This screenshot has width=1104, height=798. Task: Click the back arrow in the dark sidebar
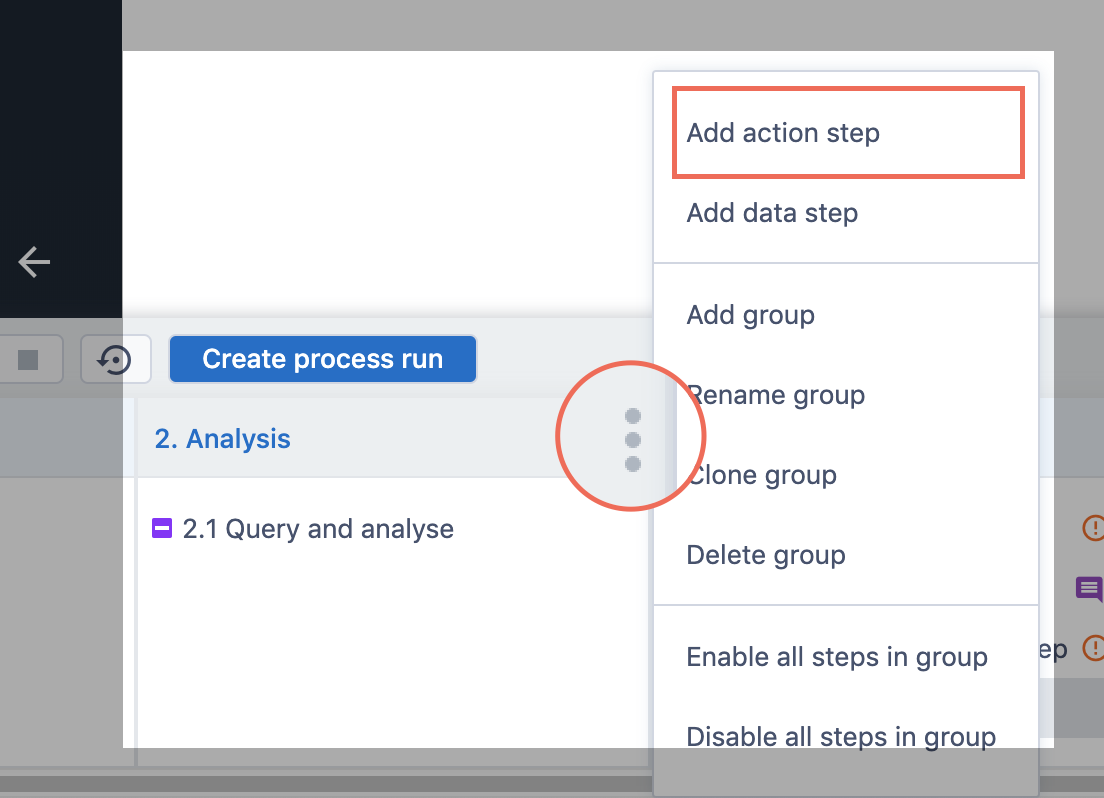click(34, 262)
